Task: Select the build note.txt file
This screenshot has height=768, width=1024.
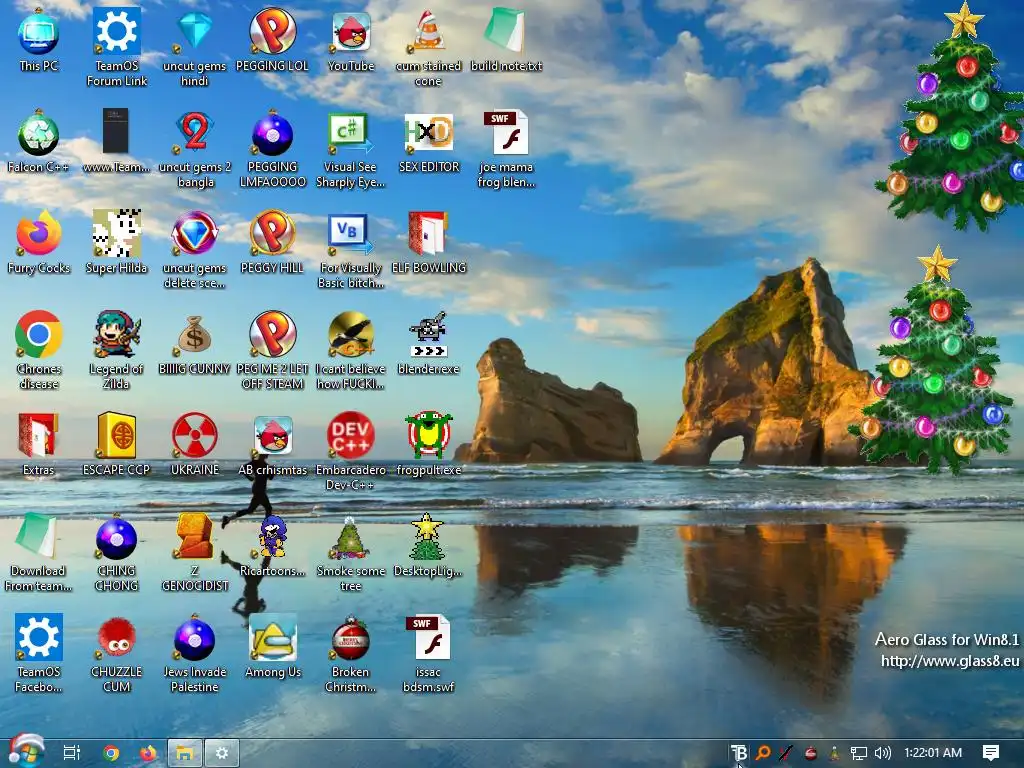Action: 506,39
